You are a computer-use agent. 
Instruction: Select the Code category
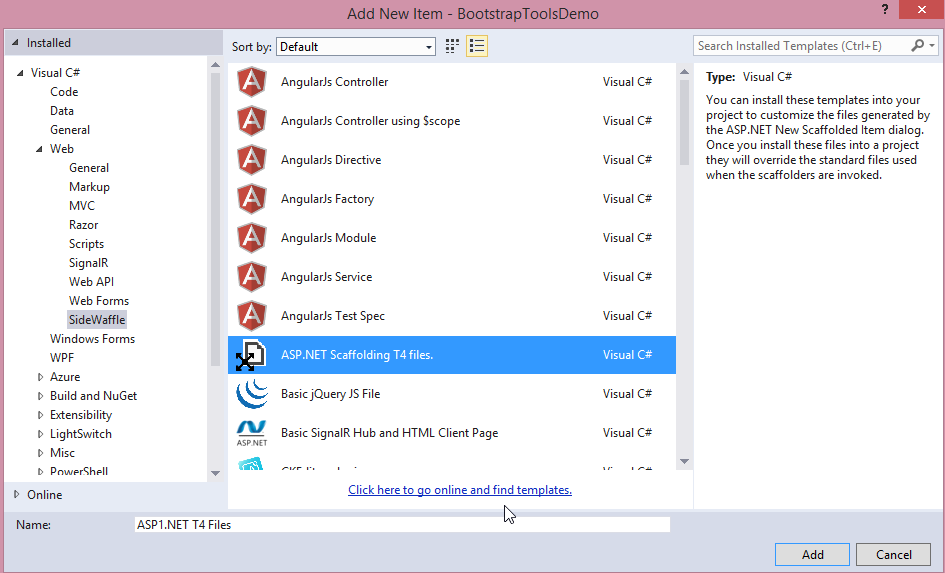click(64, 92)
